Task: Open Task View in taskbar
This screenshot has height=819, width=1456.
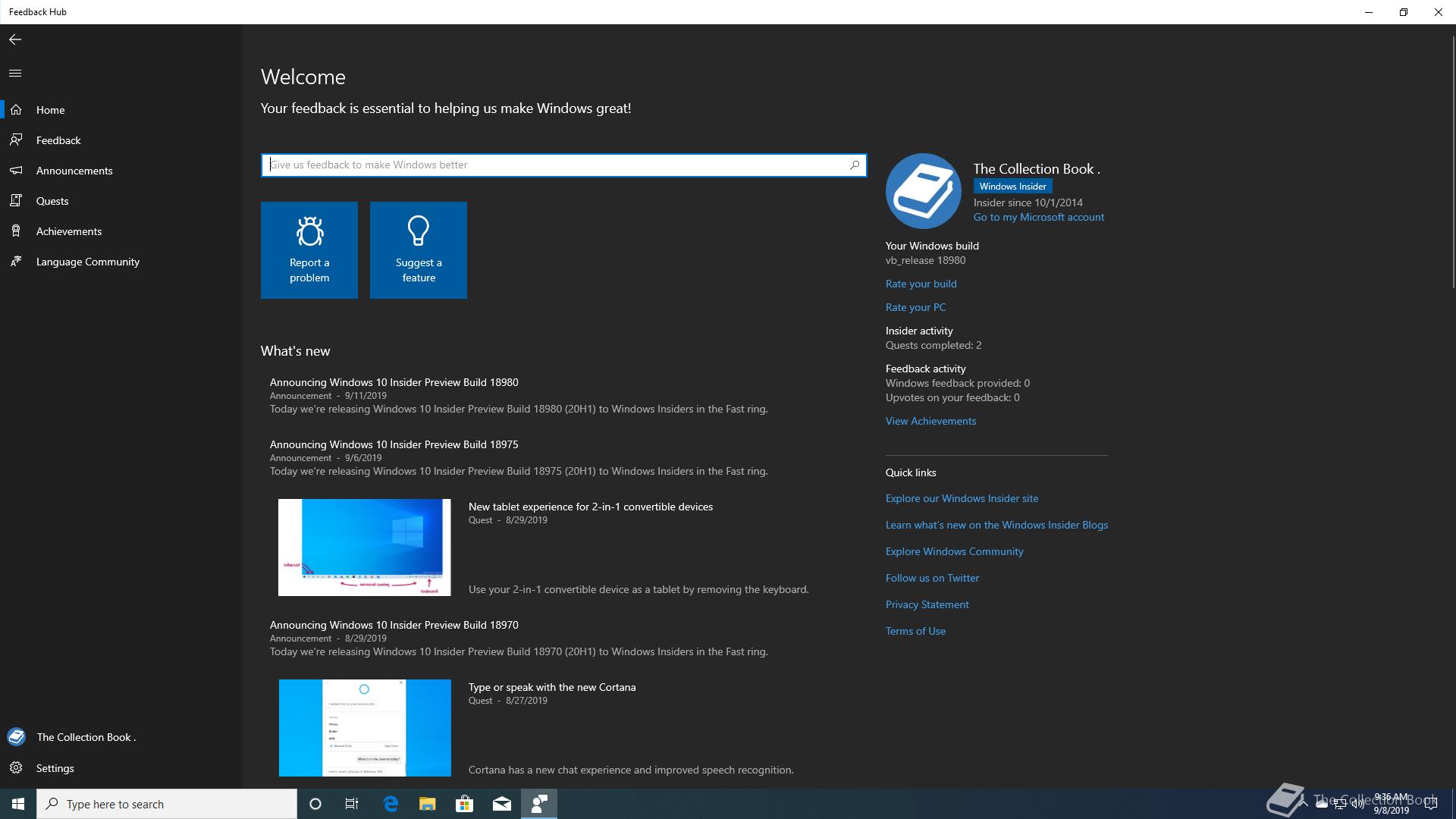Action: click(x=352, y=804)
